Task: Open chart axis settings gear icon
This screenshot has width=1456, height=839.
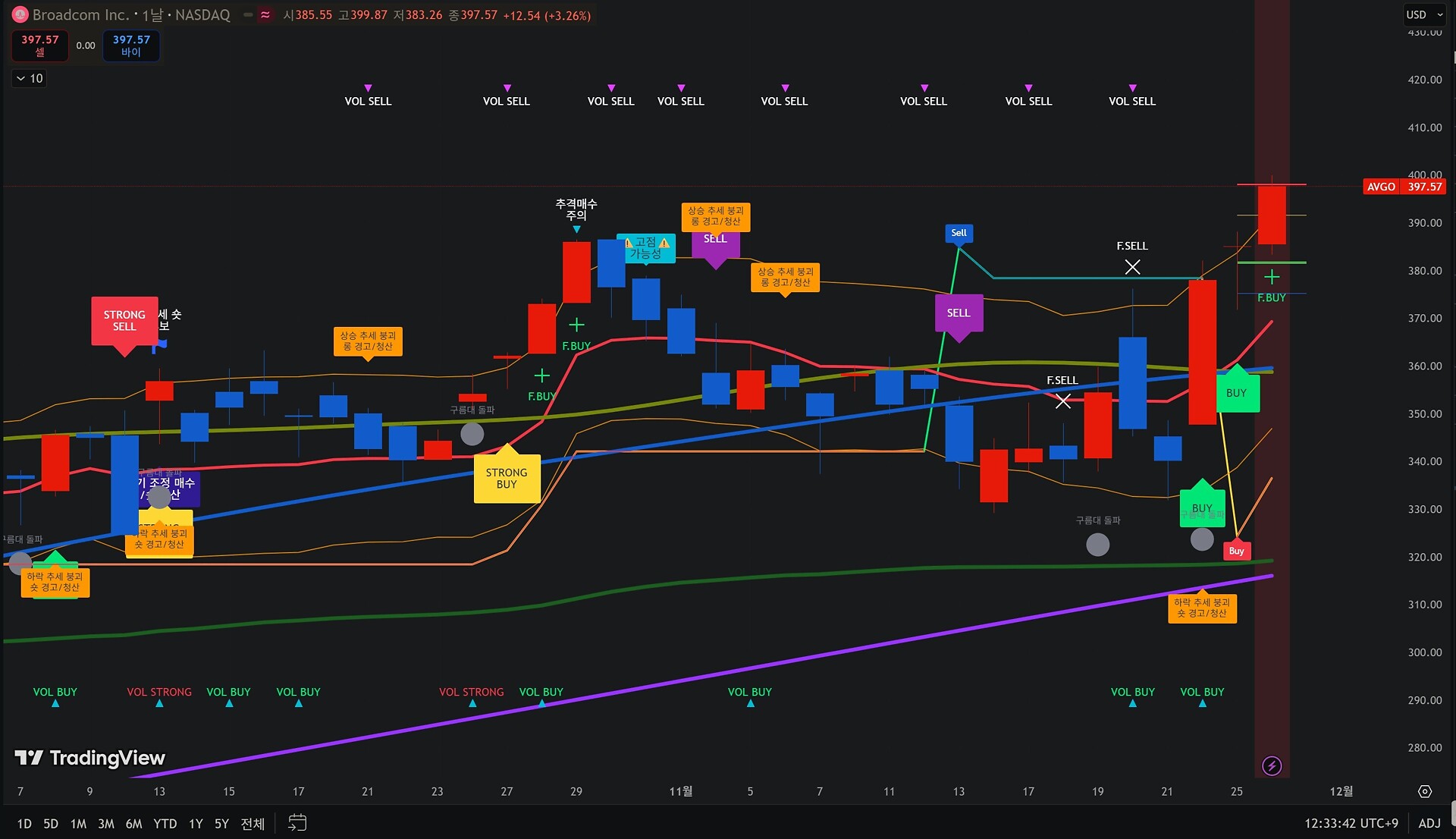Action: click(x=1425, y=791)
